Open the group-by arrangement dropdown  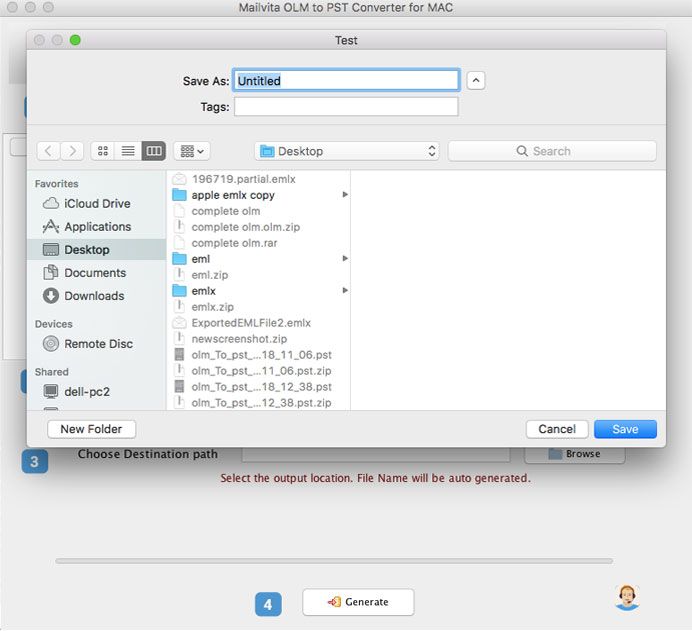[x=191, y=151]
